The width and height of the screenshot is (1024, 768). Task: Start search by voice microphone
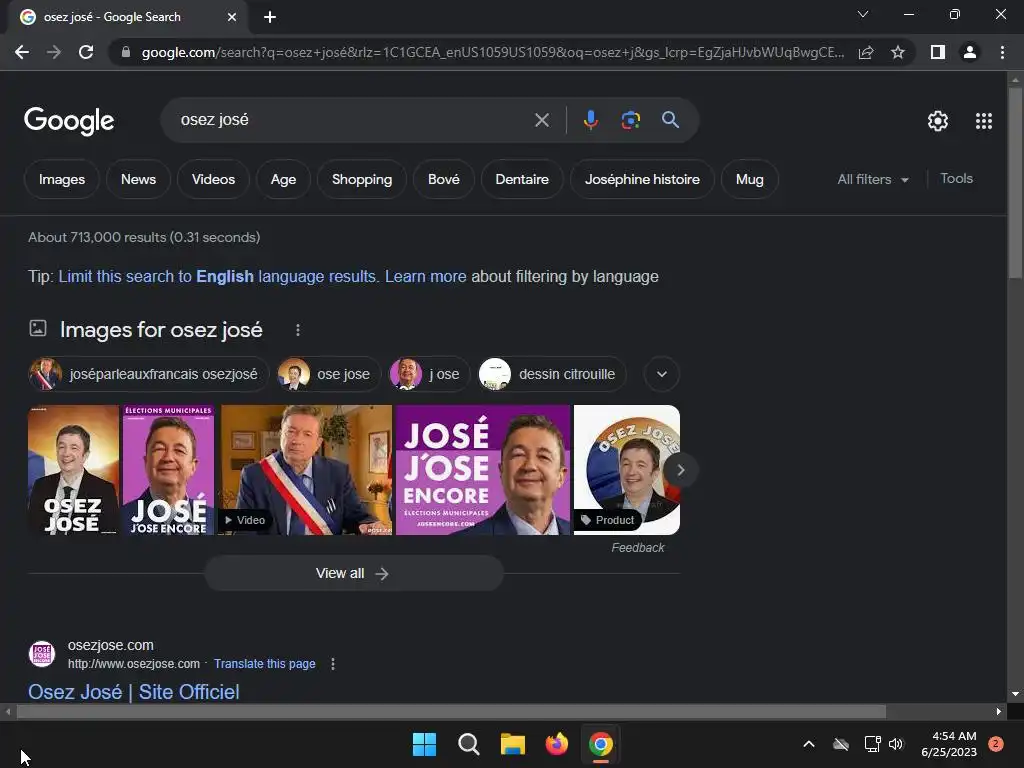590,120
